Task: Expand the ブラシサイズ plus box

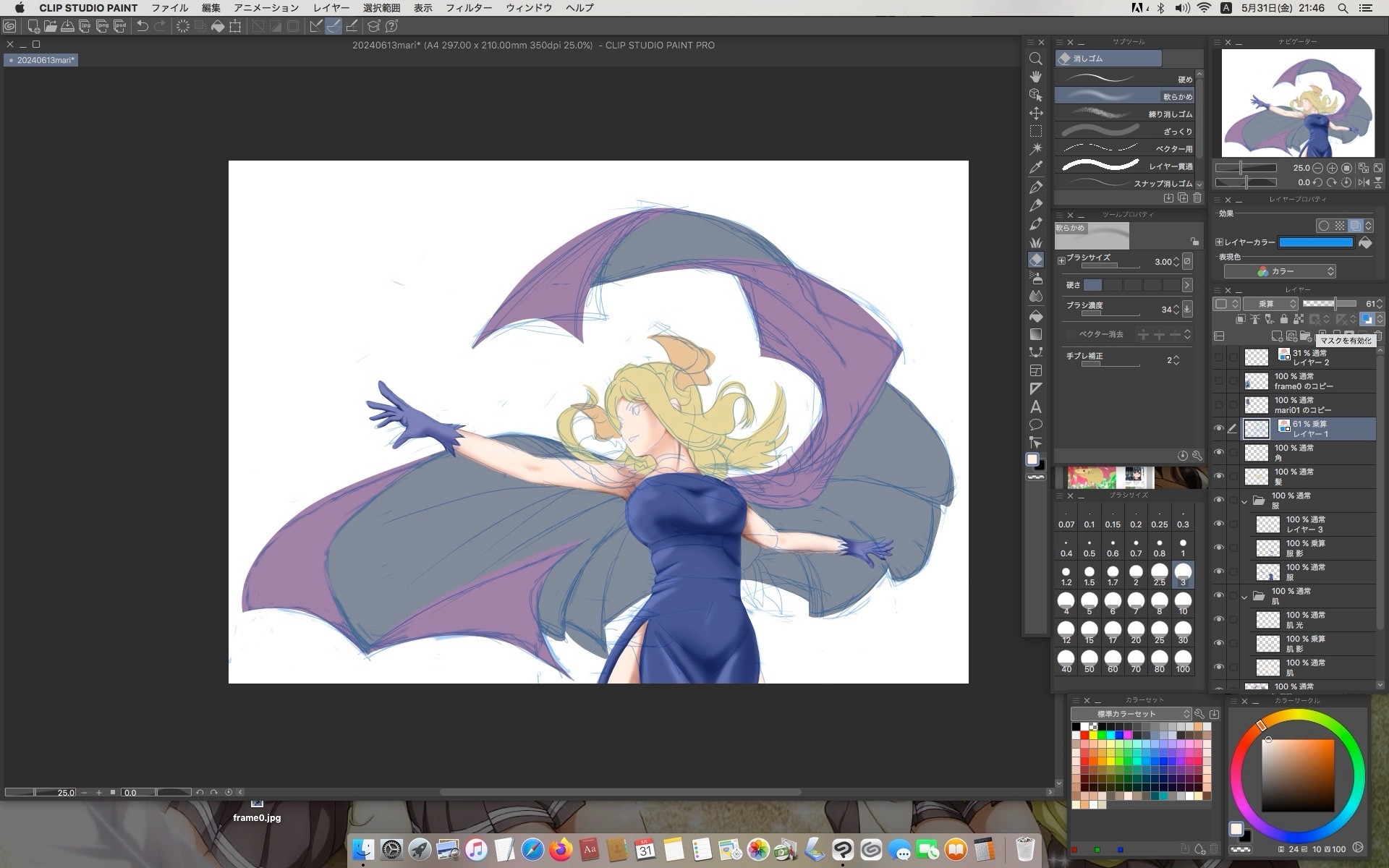Action: coord(1061,260)
